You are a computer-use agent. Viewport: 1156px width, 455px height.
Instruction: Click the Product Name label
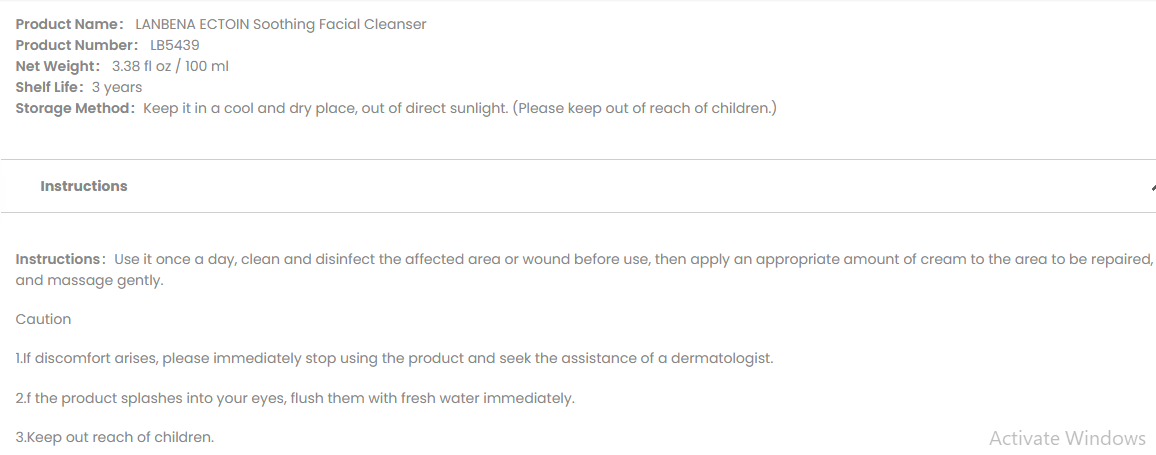[x=69, y=24]
